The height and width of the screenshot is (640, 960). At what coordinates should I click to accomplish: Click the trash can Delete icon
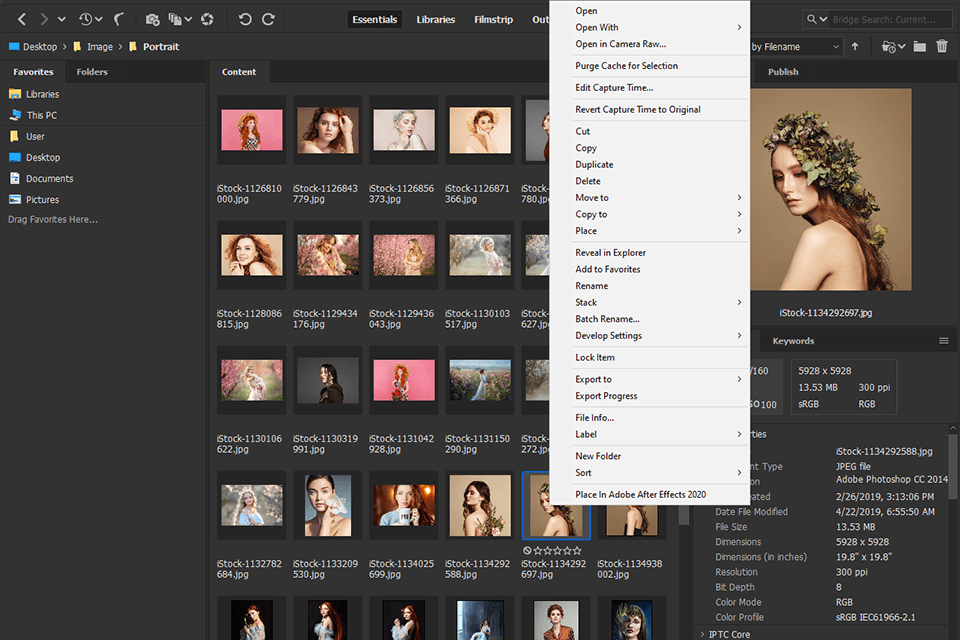tap(941, 46)
